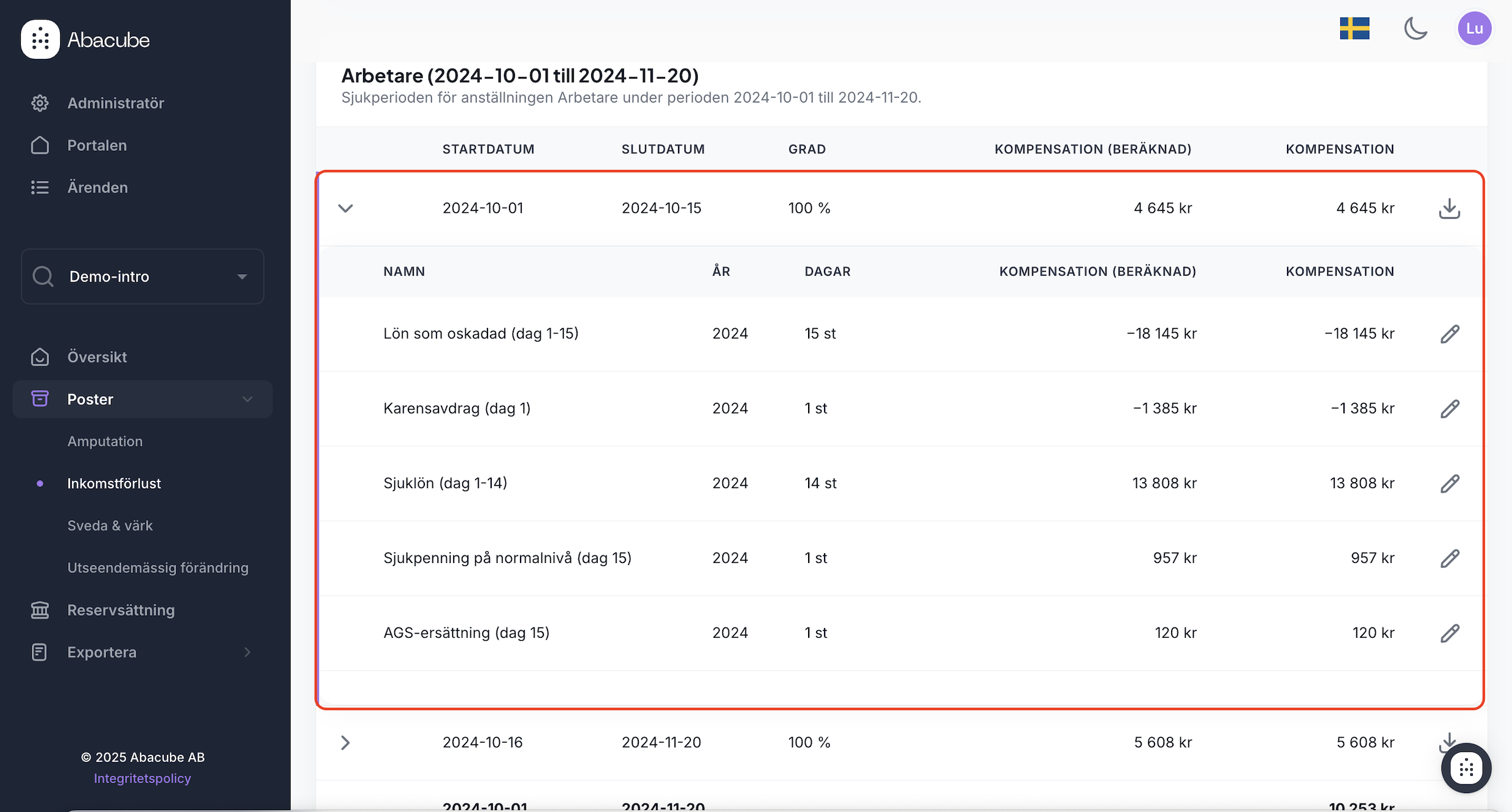1512x812 pixels.
Task: Expand the 2024-10-16 period row
Action: click(346, 743)
